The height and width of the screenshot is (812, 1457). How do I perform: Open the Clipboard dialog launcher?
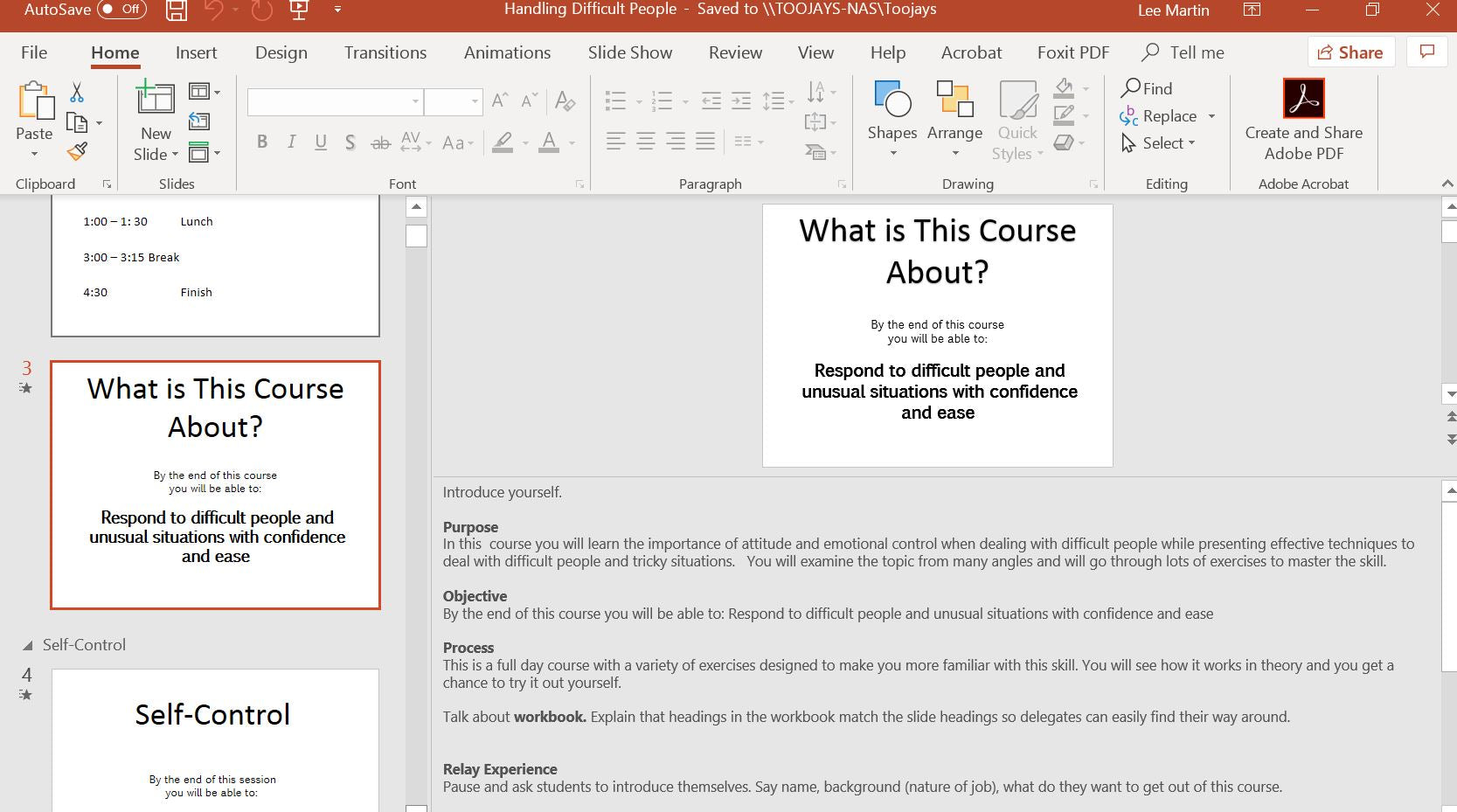107,184
